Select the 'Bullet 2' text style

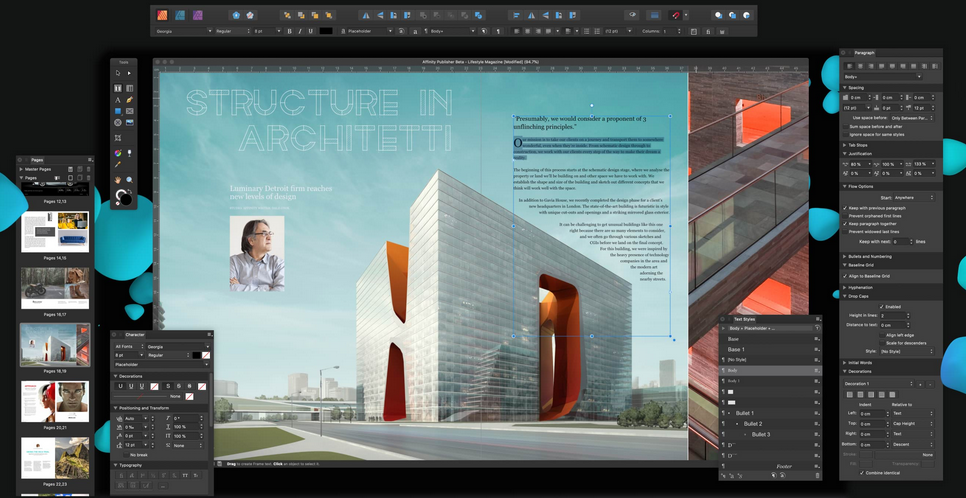point(770,424)
